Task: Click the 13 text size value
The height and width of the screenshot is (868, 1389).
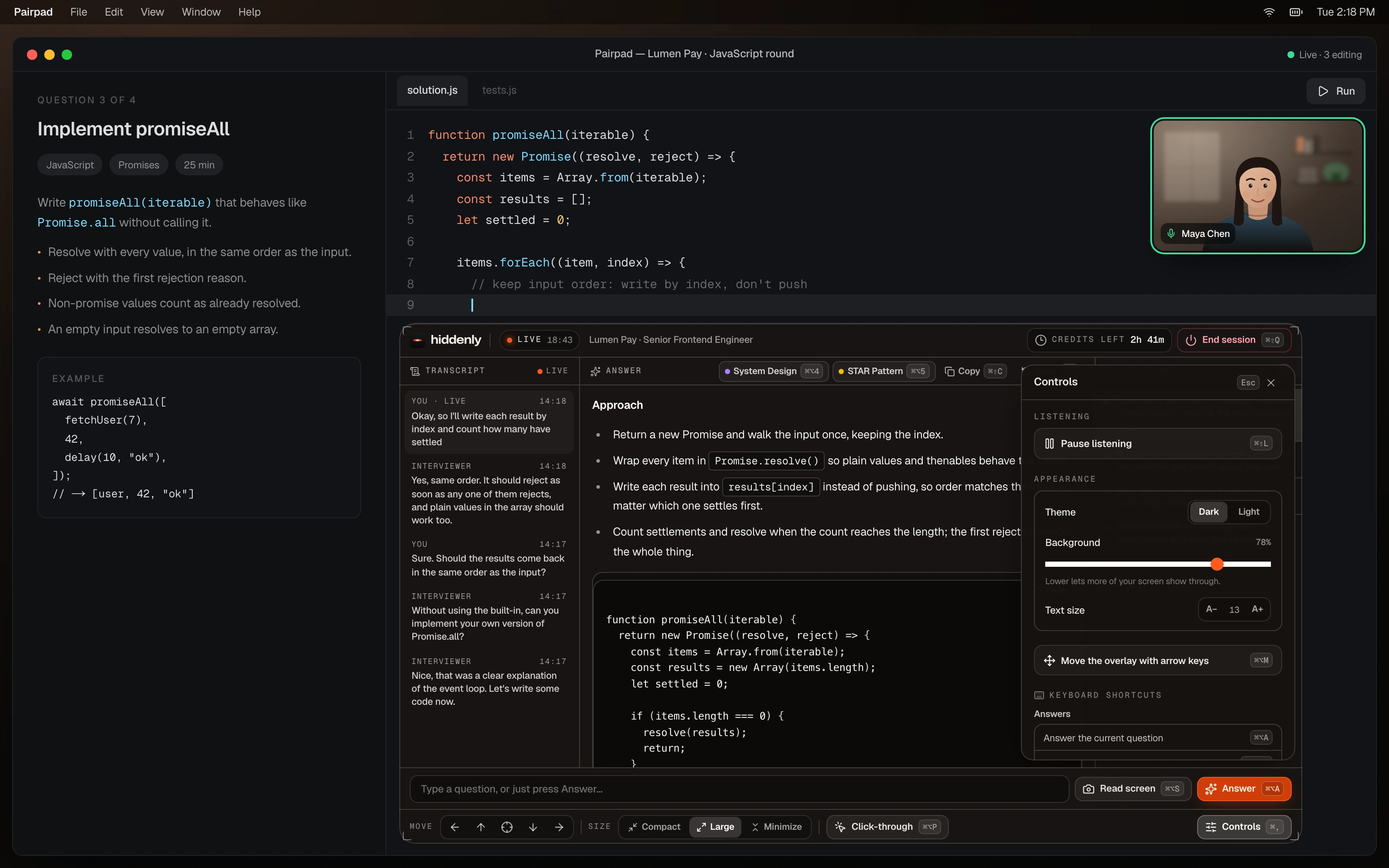Action: (1234, 610)
